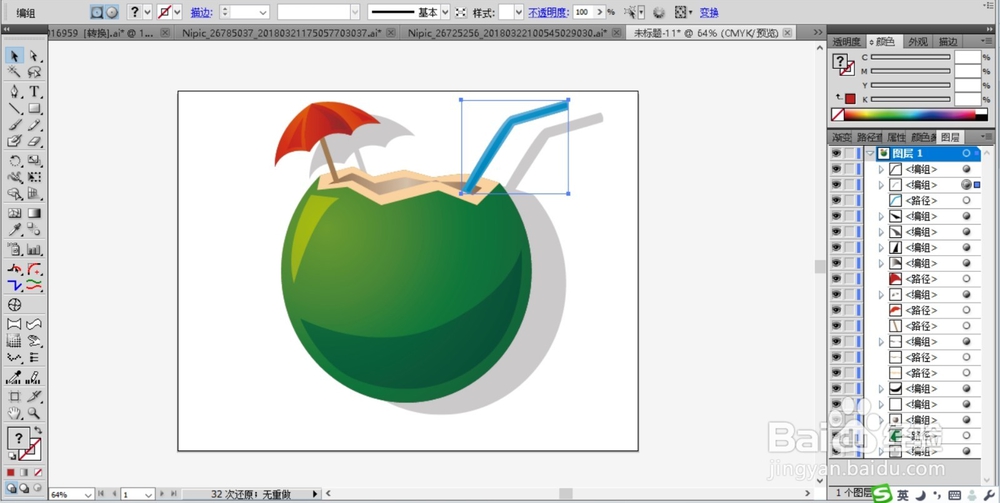Image resolution: width=1000 pixels, height=503 pixels.
Task: Choose the Eraser tool
Action: 34,141
